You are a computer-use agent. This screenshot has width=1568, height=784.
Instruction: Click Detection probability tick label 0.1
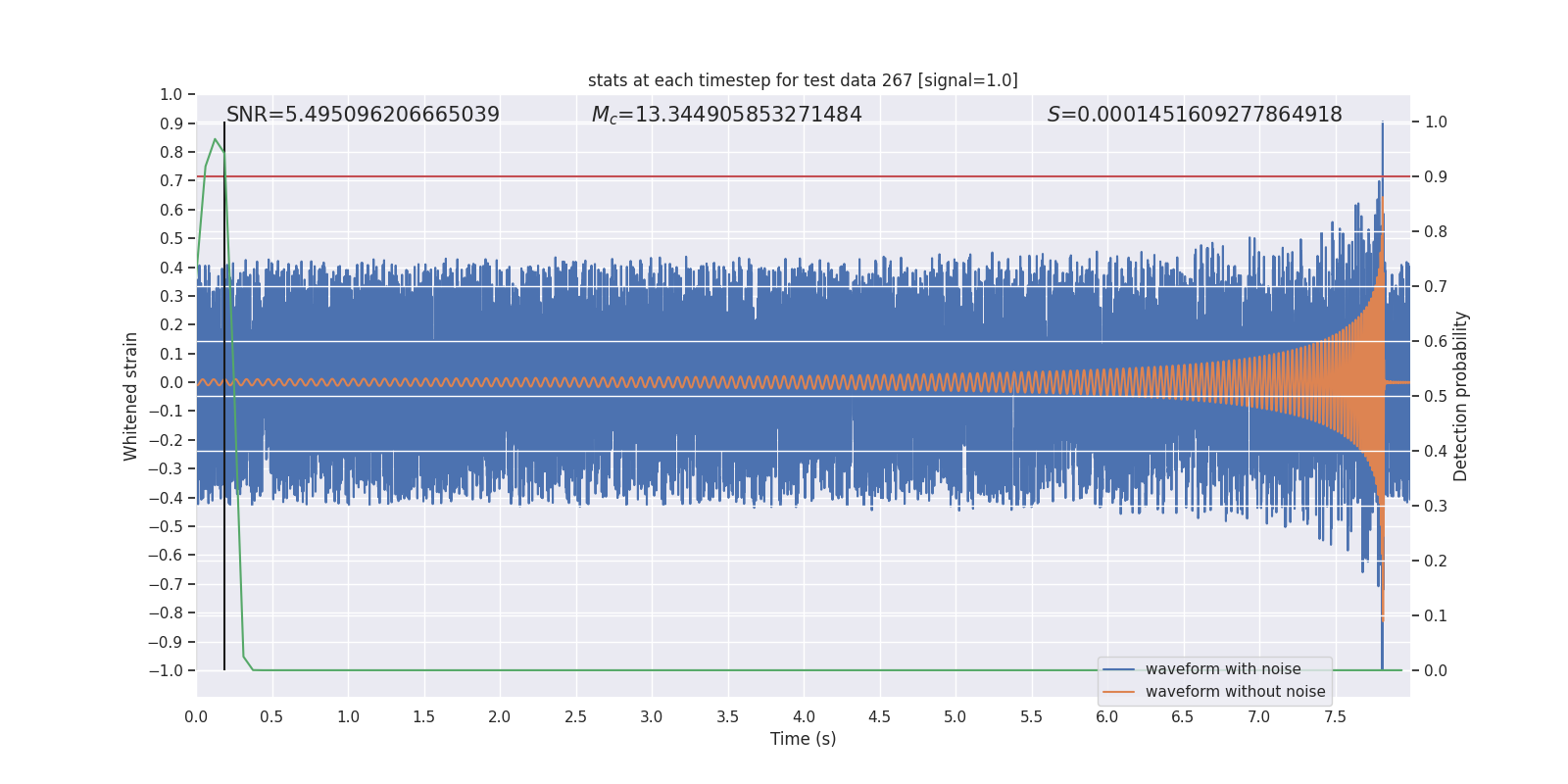pyautogui.click(x=1436, y=615)
